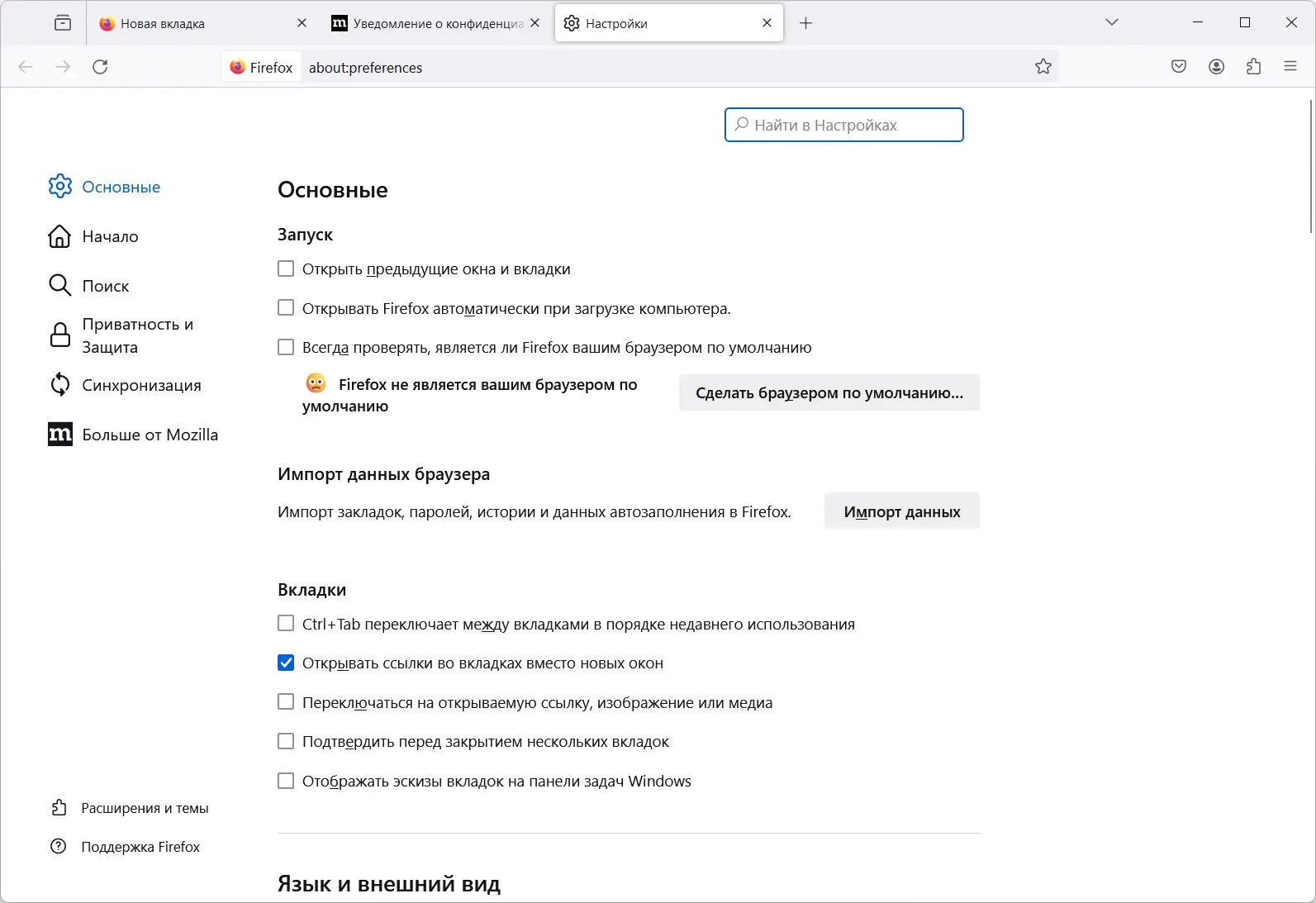1316x903 pixels.
Task: Click the vertical page scrollbar
Action: pos(1310,165)
